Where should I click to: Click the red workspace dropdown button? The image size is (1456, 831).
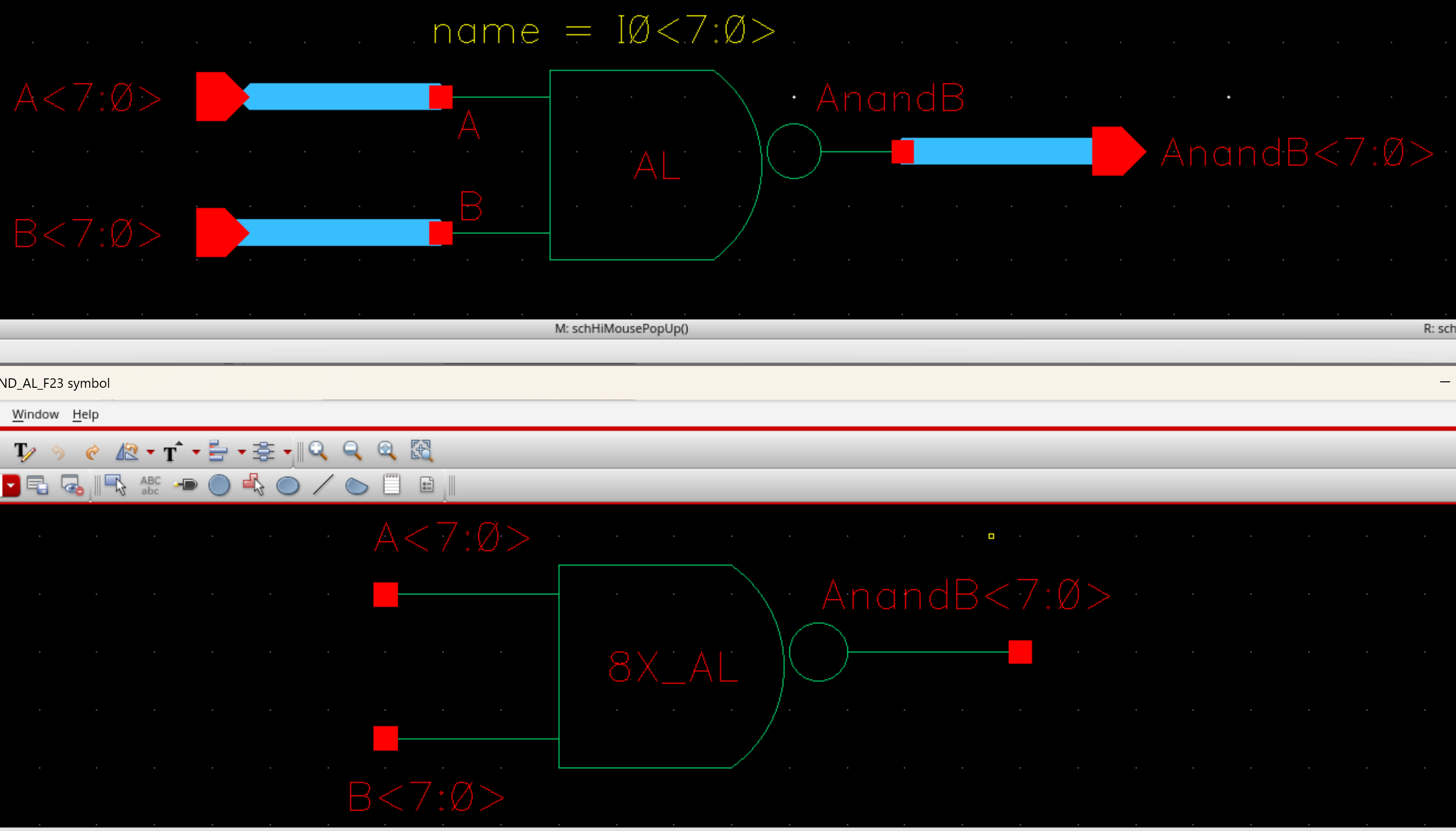10,486
